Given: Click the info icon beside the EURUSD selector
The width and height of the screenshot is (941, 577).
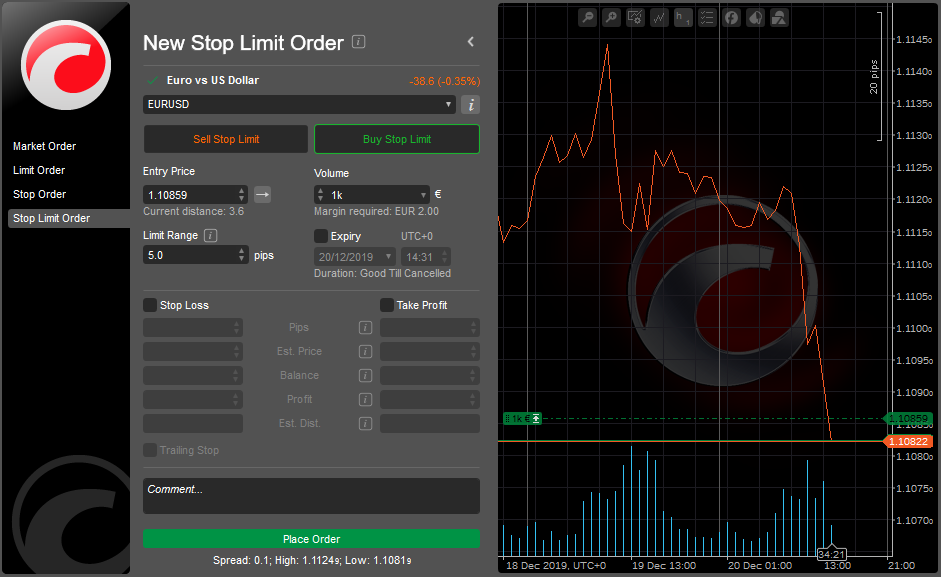Looking at the screenshot, I should [x=470, y=105].
